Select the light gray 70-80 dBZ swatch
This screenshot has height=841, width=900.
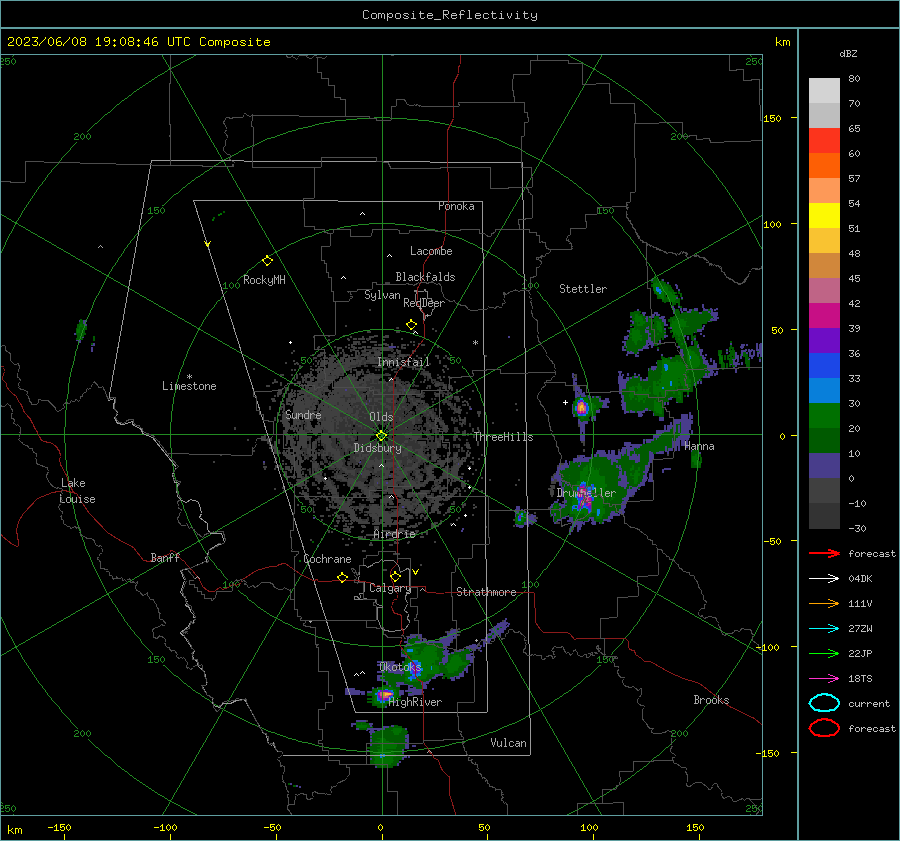(x=824, y=91)
